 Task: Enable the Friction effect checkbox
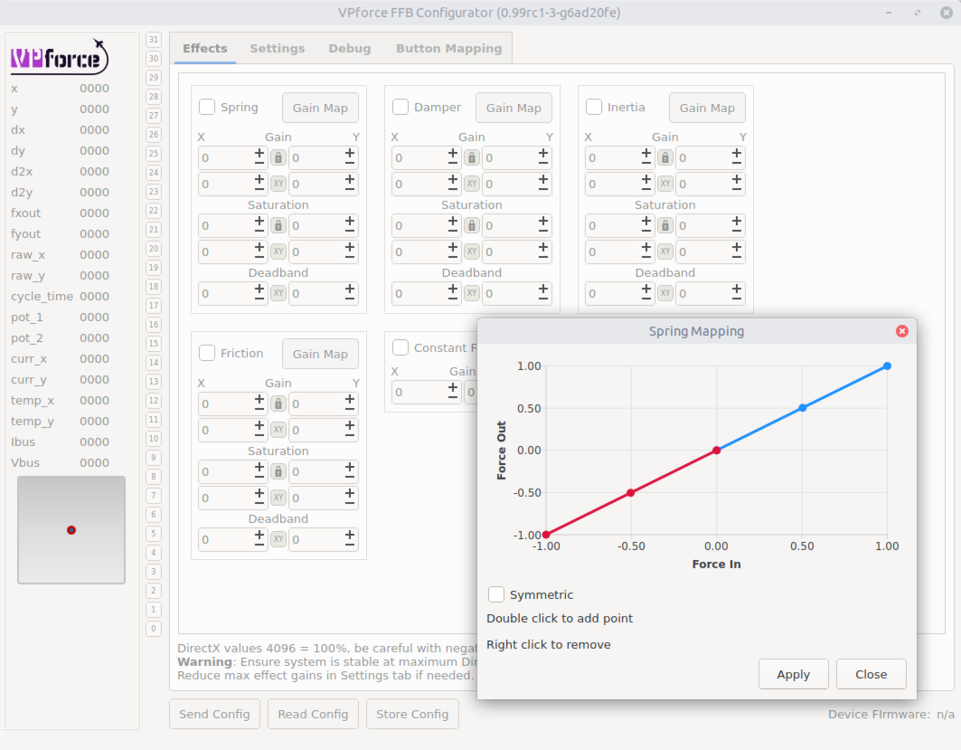(x=207, y=353)
